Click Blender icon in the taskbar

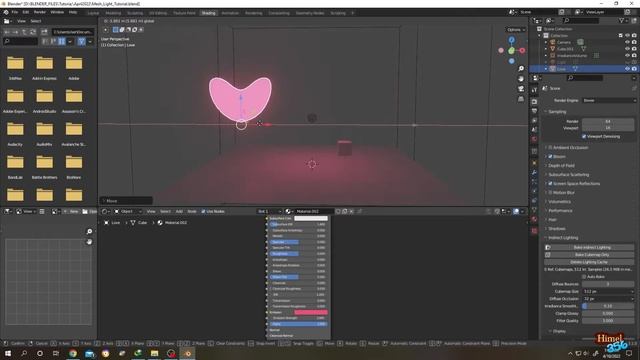click(187, 353)
